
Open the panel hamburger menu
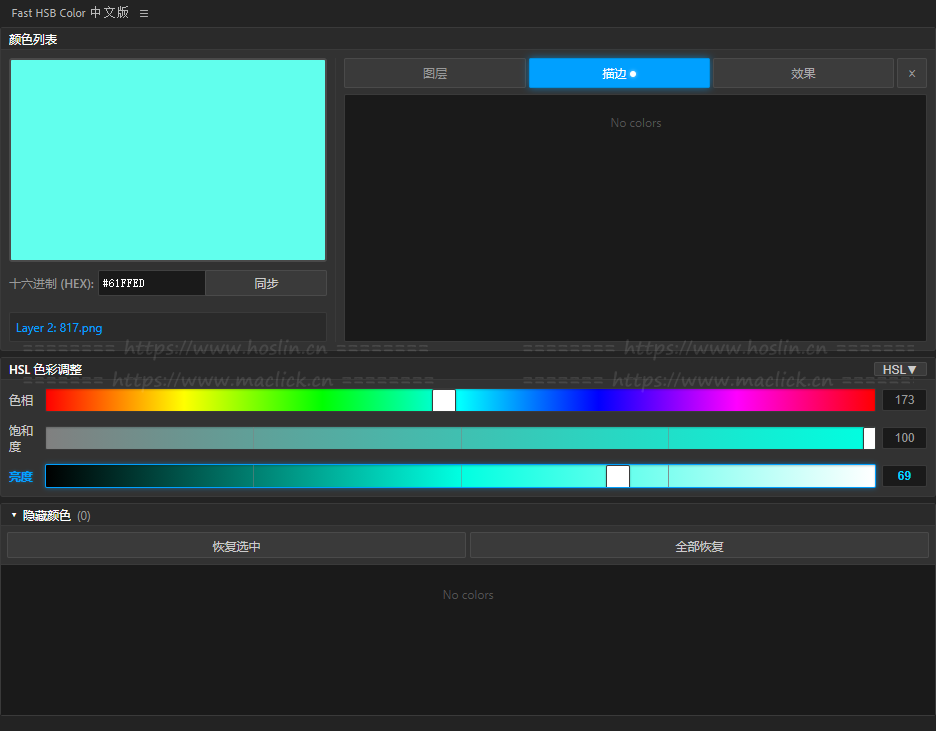tap(144, 14)
